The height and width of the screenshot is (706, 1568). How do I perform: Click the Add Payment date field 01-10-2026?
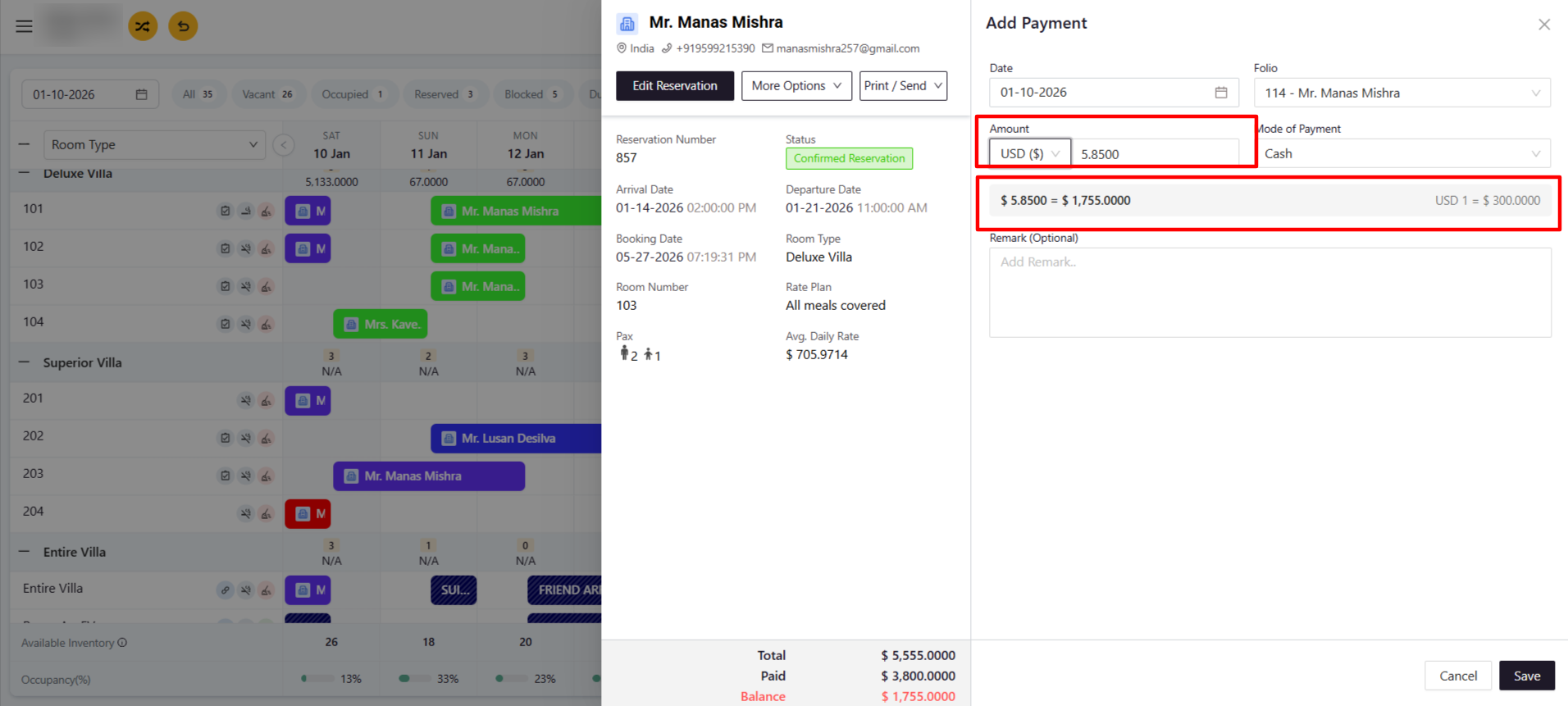coord(1114,93)
